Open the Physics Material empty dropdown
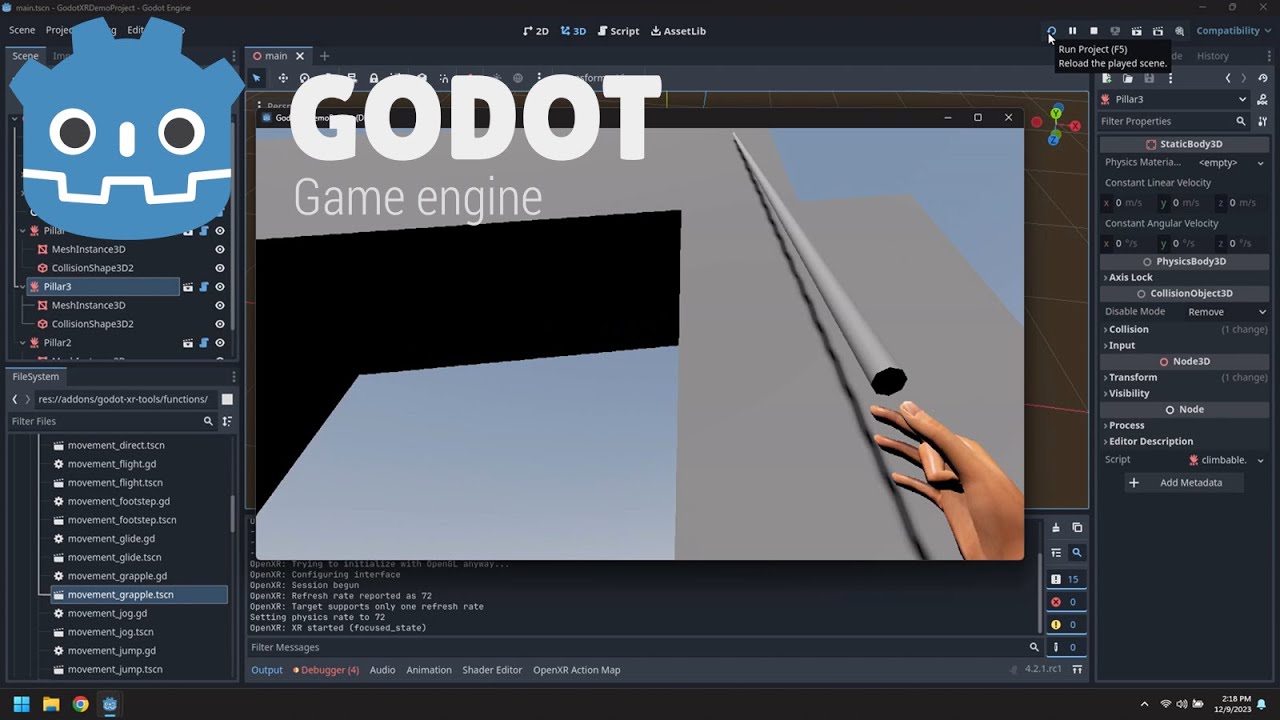This screenshot has width=1280, height=720. point(1231,163)
